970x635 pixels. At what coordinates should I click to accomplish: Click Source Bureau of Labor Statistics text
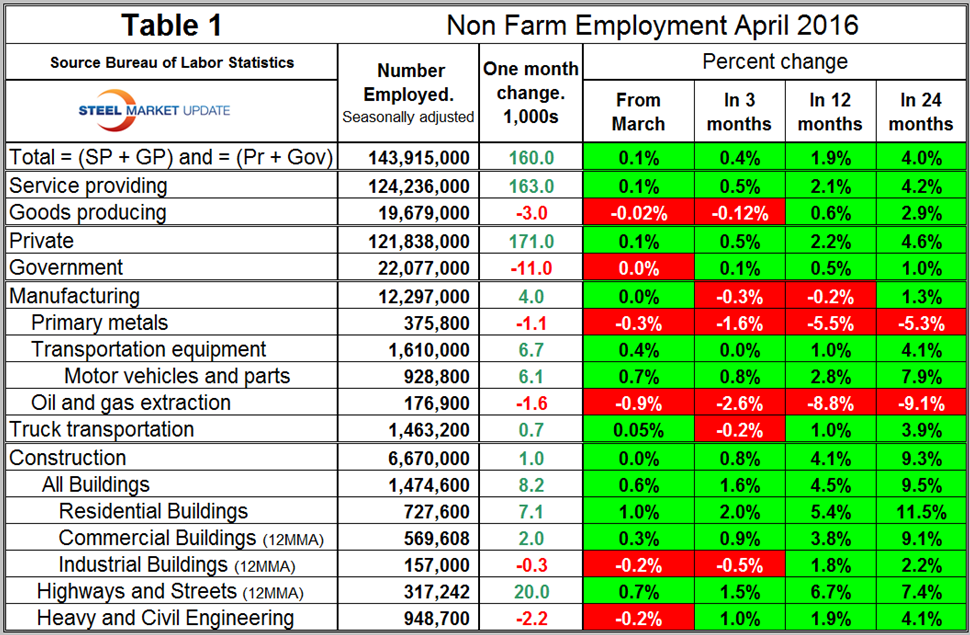tap(172, 62)
